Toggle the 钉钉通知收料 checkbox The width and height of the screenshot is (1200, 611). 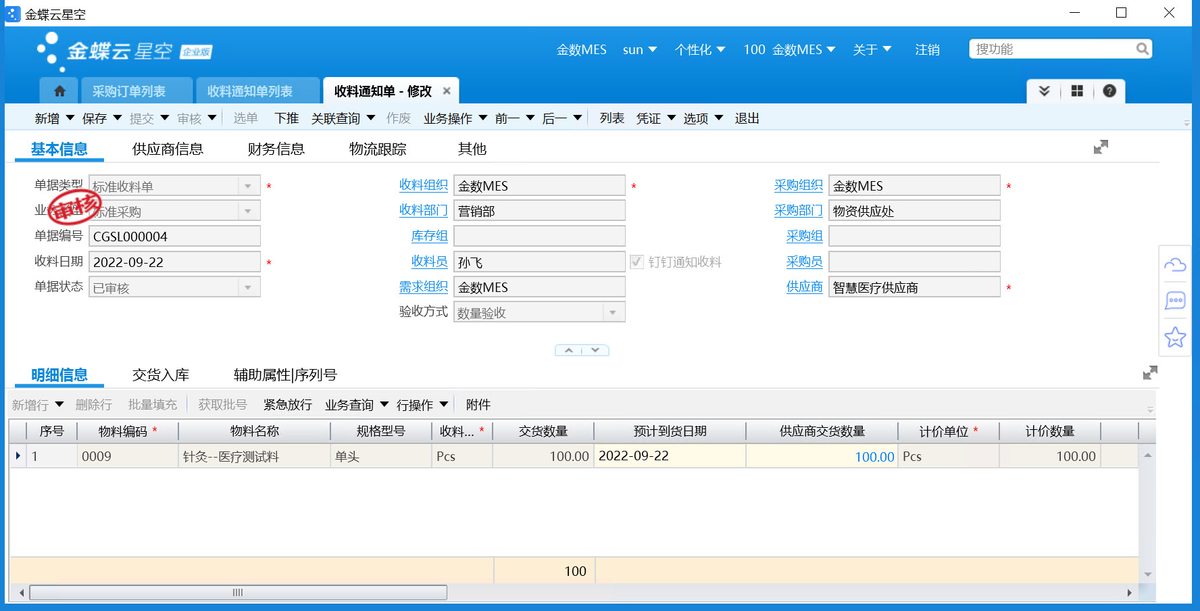[637, 262]
